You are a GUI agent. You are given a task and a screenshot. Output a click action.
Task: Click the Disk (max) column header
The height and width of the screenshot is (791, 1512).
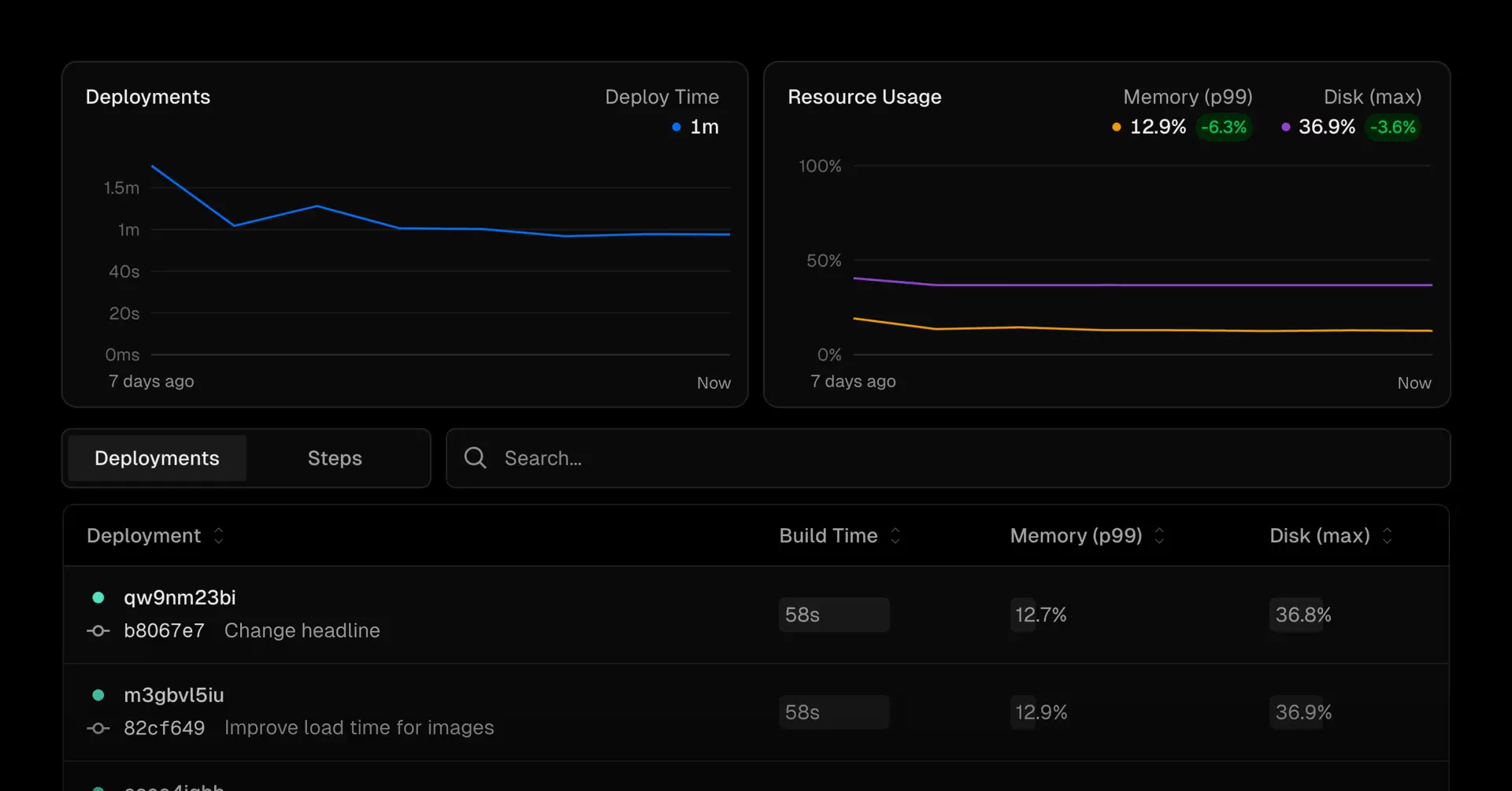[1320, 536]
